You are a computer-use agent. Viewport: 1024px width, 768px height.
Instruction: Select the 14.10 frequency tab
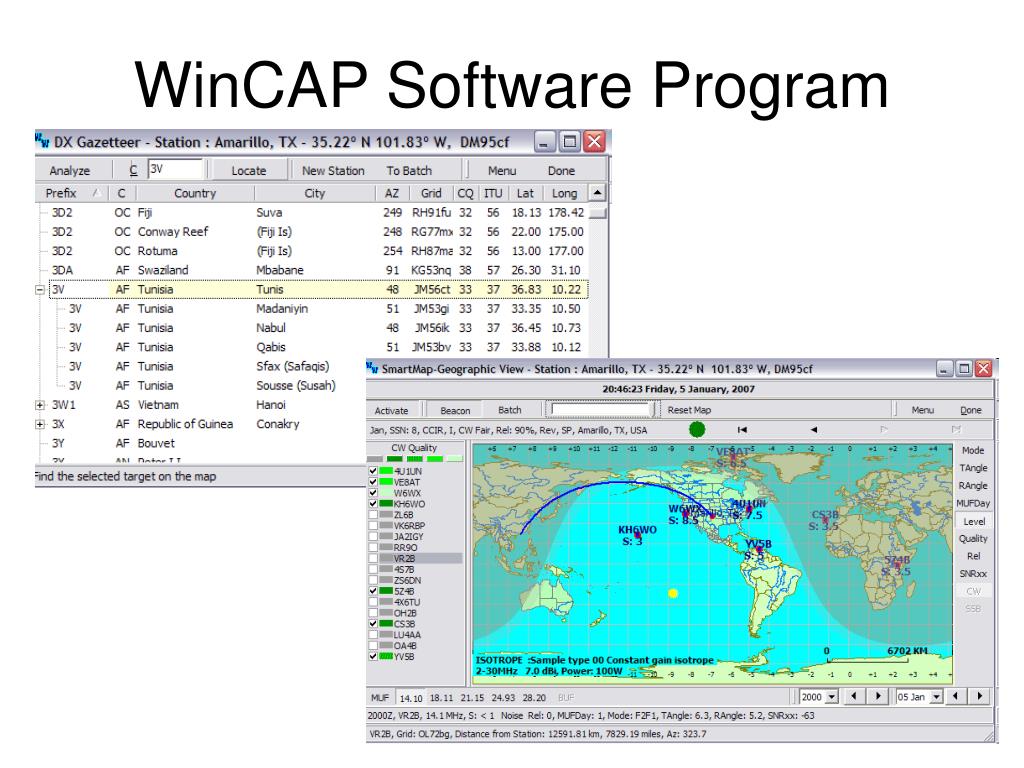(x=411, y=697)
